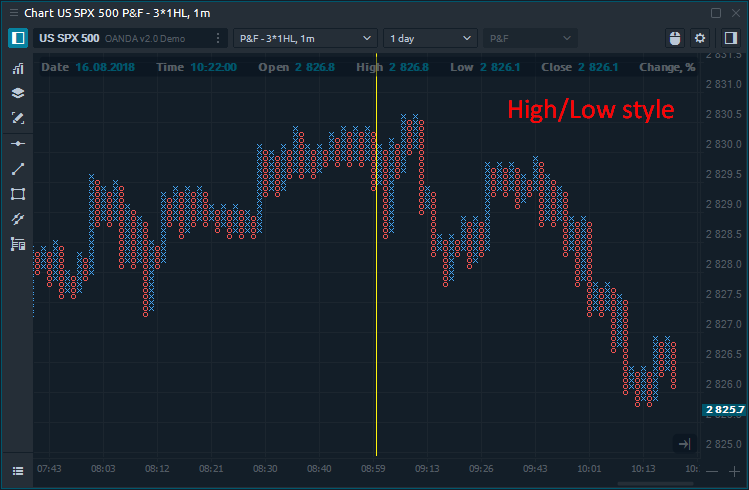This screenshot has width=749, height=490.
Task: Toggle the right side panel
Action: 728,38
